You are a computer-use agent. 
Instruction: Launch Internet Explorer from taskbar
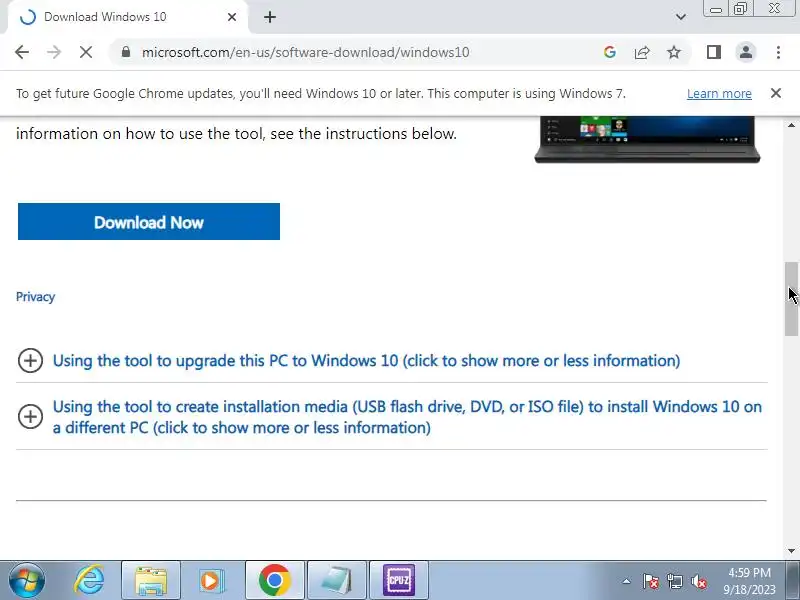tap(89, 581)
